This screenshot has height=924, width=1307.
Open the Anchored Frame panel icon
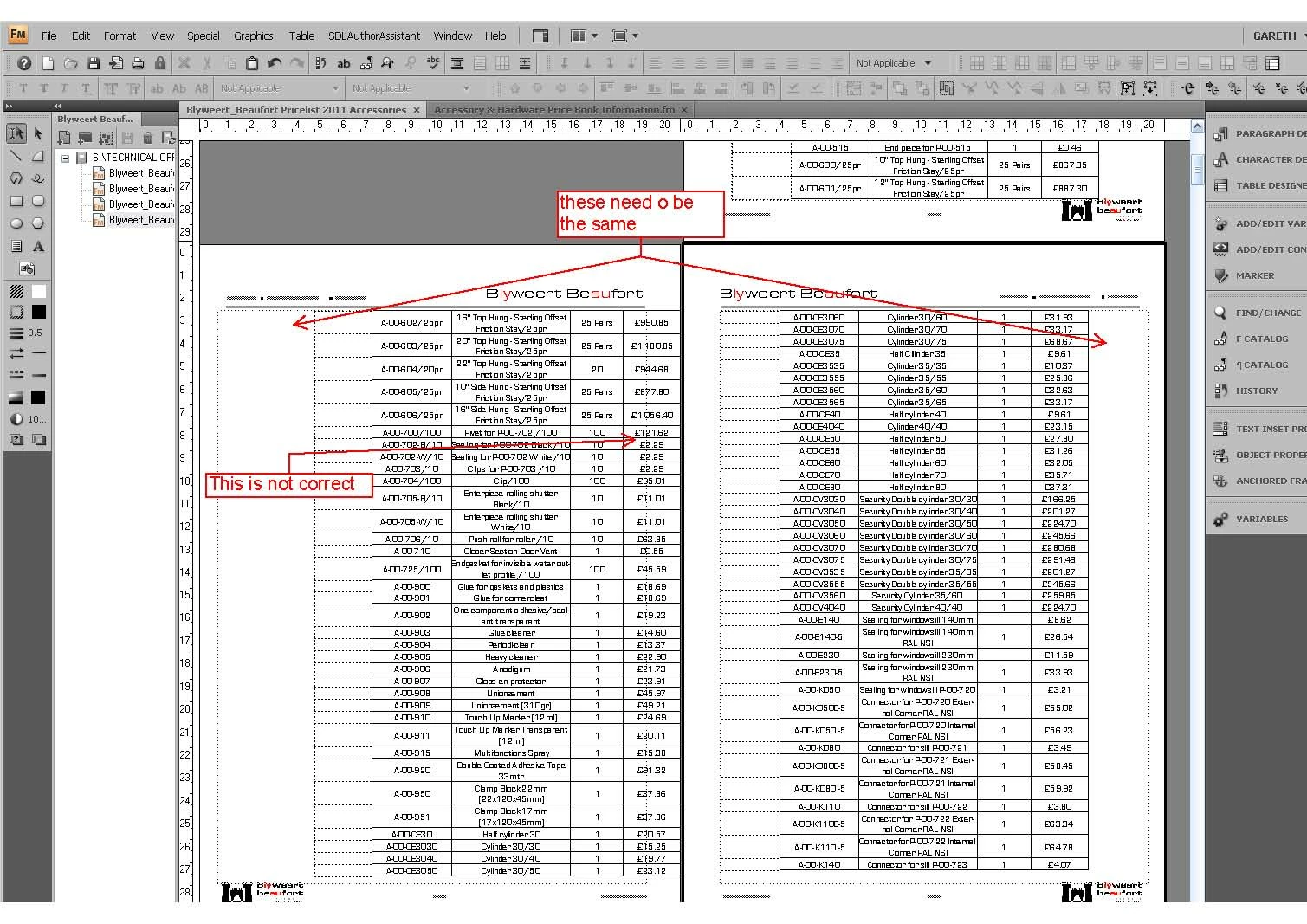click(x=1221, y=481)
